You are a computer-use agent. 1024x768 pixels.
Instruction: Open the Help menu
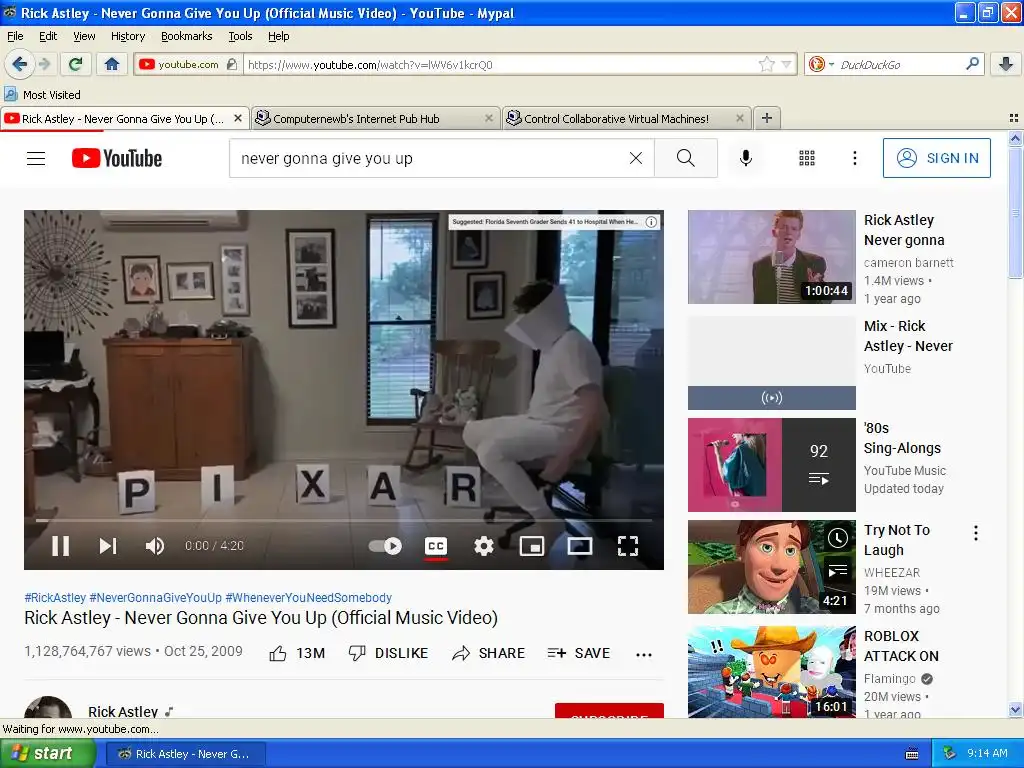coord(278,36)
